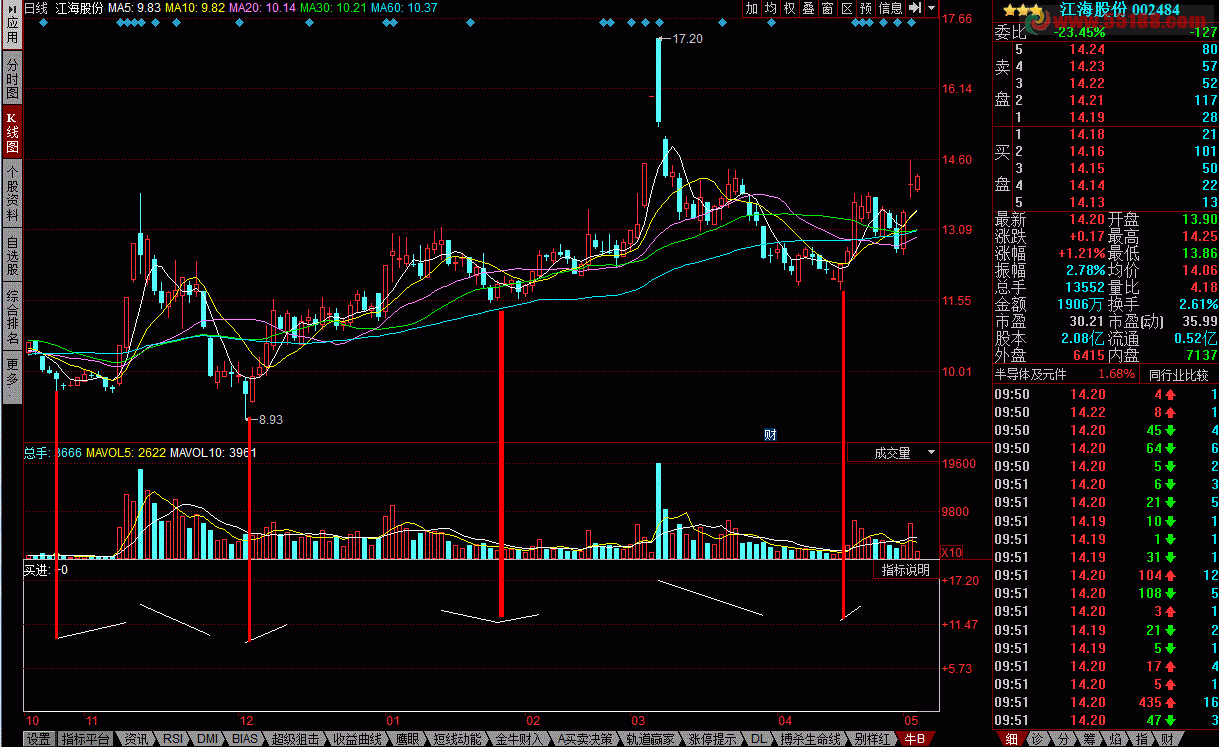This screenshot has width=1219, height=747.
Task: Click the 指标说明 button
Action: coord(906,570)
